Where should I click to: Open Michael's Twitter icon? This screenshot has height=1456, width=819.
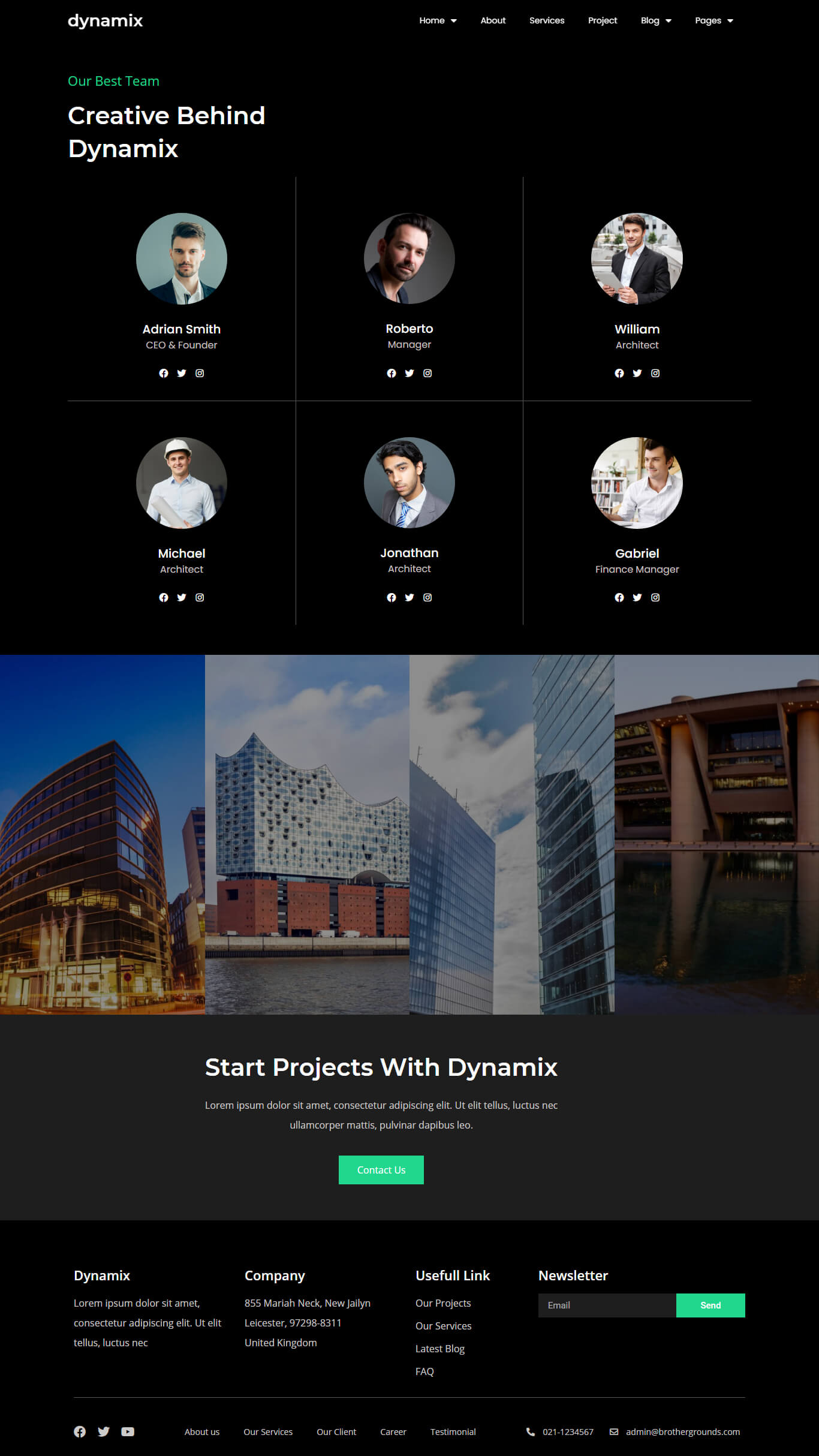[182, 597]
